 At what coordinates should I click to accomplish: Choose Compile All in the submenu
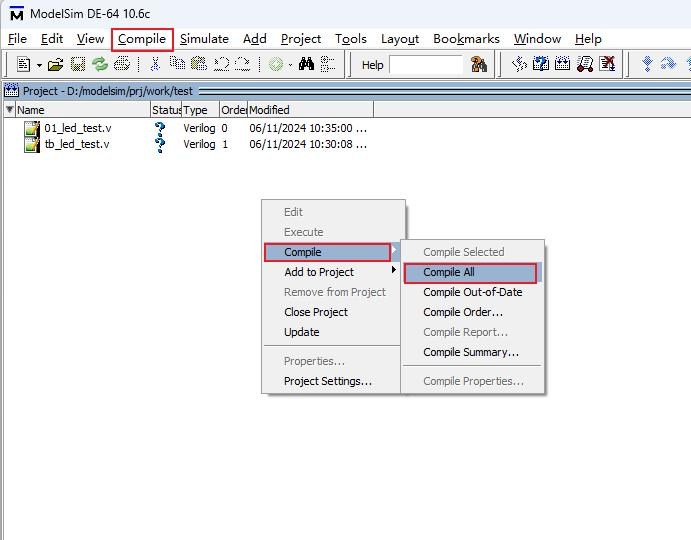[470, 272]
